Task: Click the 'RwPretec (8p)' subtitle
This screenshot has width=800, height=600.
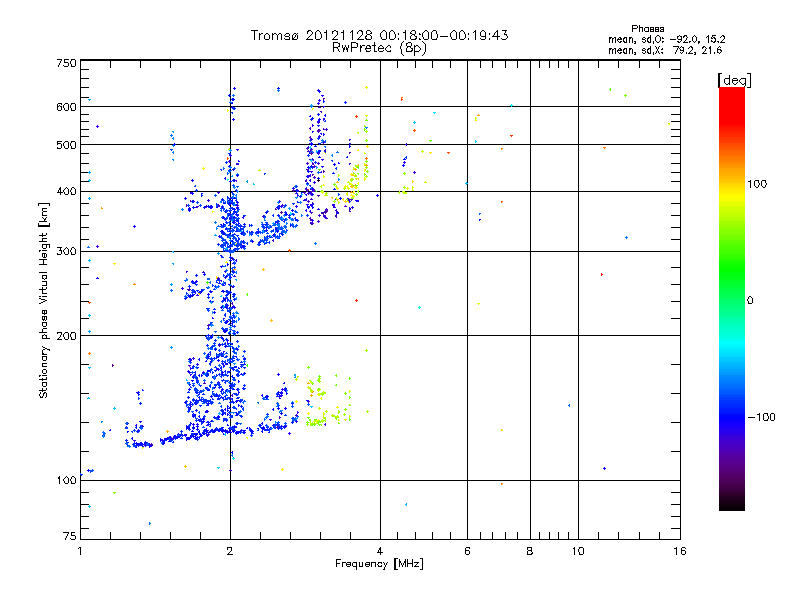Action: point(379,48)
